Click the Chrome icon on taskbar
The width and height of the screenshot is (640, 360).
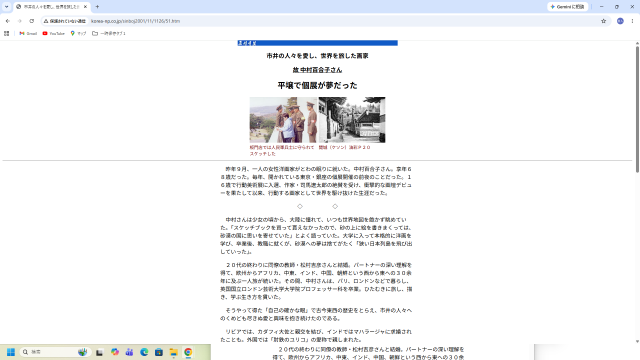click(x=188, y=352)
